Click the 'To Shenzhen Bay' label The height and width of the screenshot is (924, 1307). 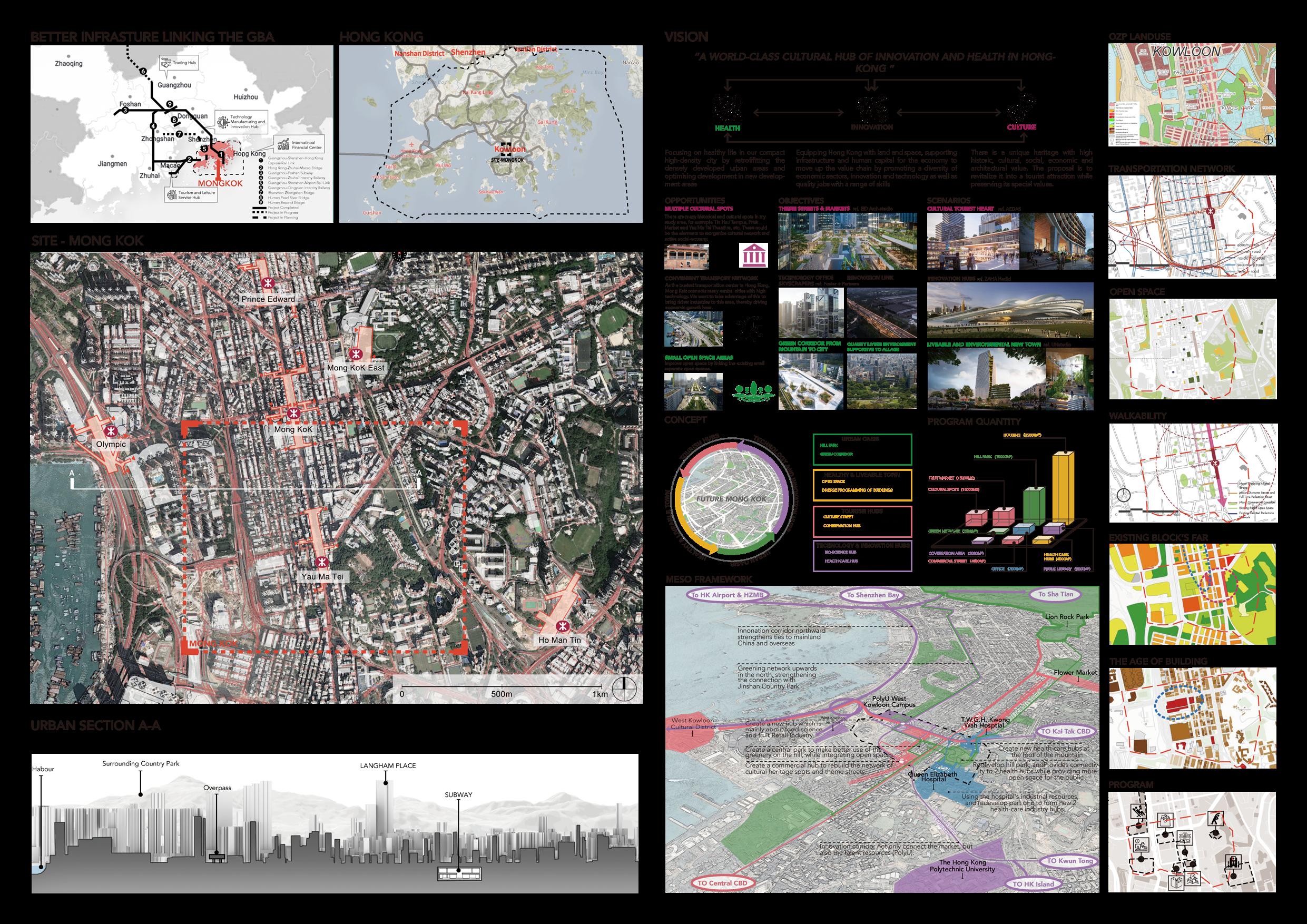coord(872,595)
